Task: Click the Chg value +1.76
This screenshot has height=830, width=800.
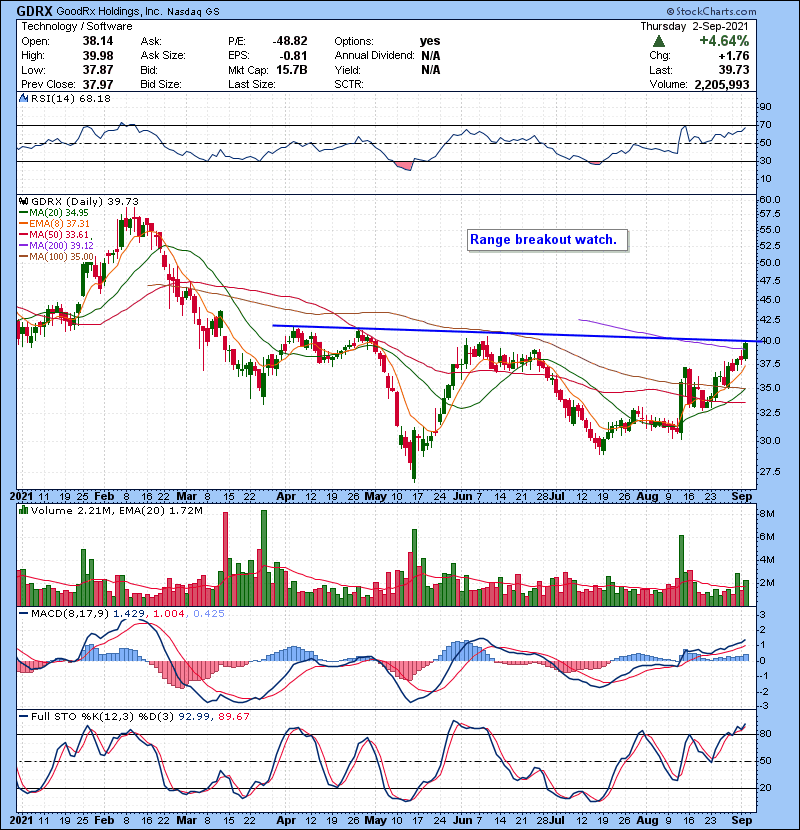Action: 734,56
